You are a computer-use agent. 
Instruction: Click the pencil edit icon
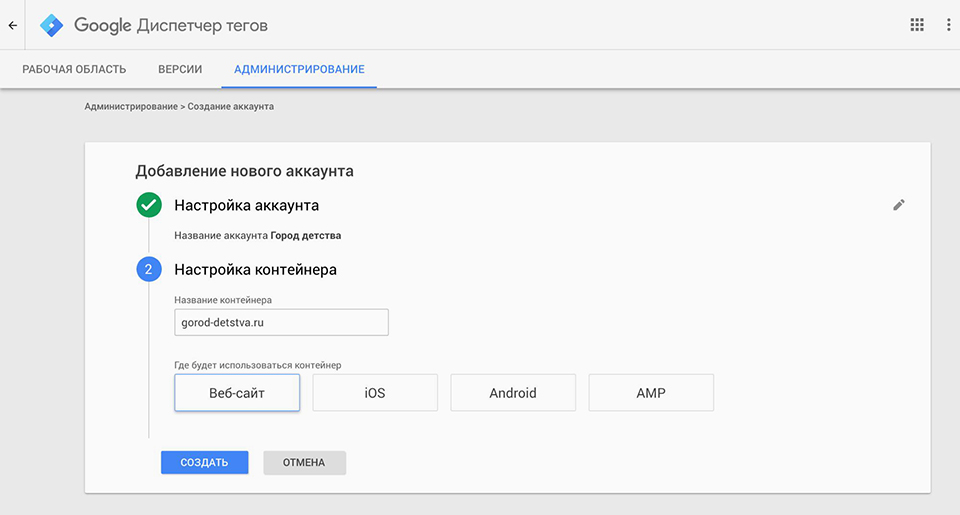[899, 205]
